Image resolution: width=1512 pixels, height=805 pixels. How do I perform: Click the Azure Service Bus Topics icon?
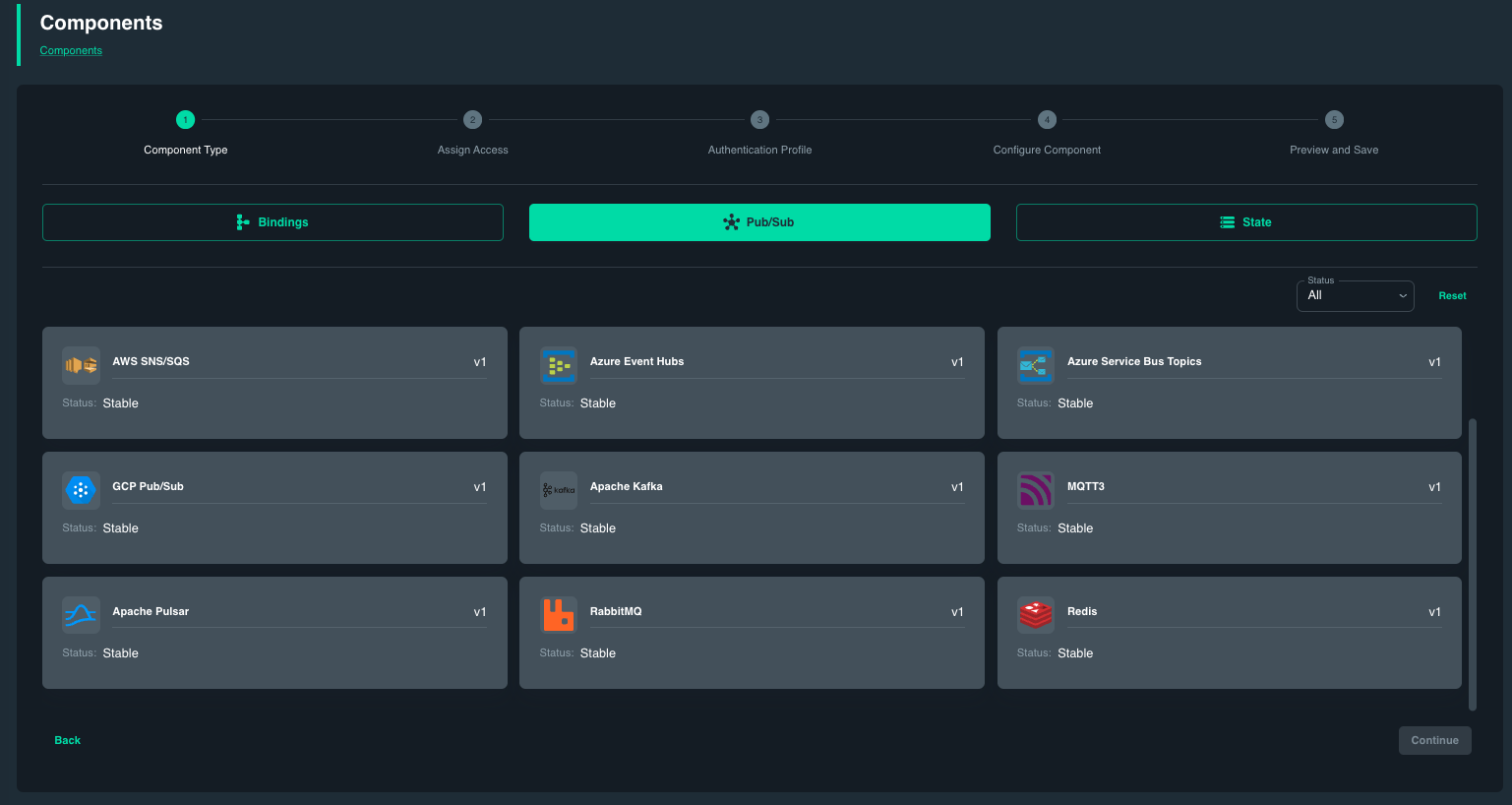(x=1036, y=365)
